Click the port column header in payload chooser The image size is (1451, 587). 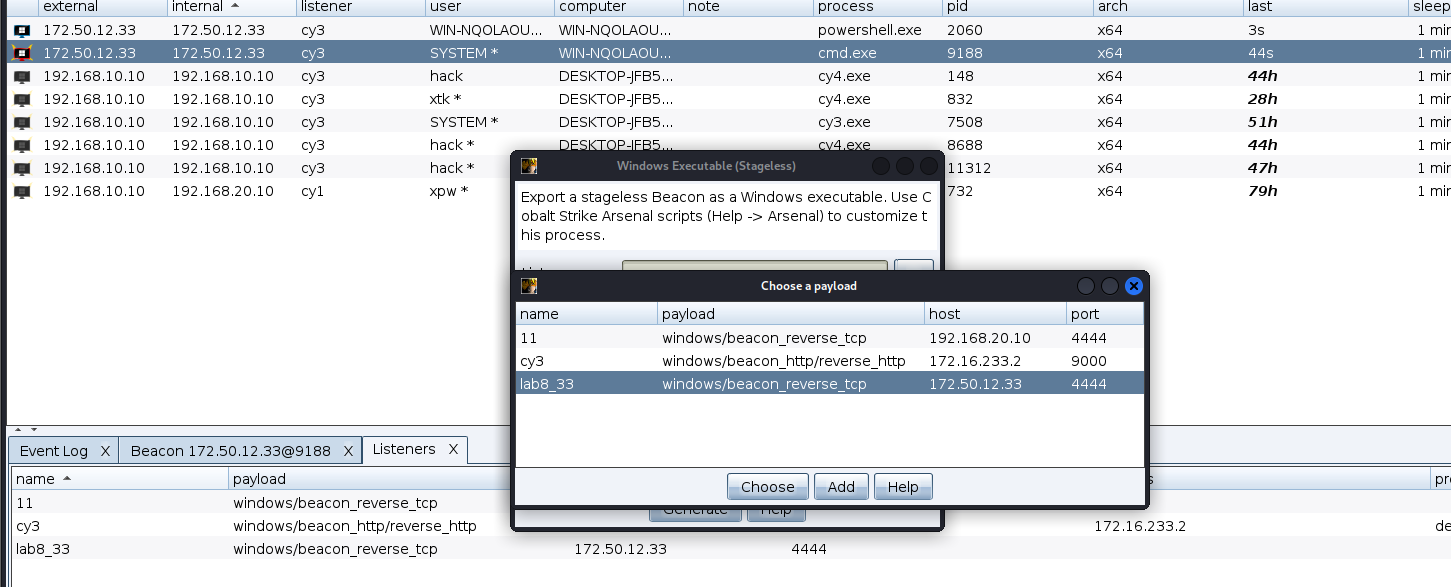click(x=1104, y=314)
